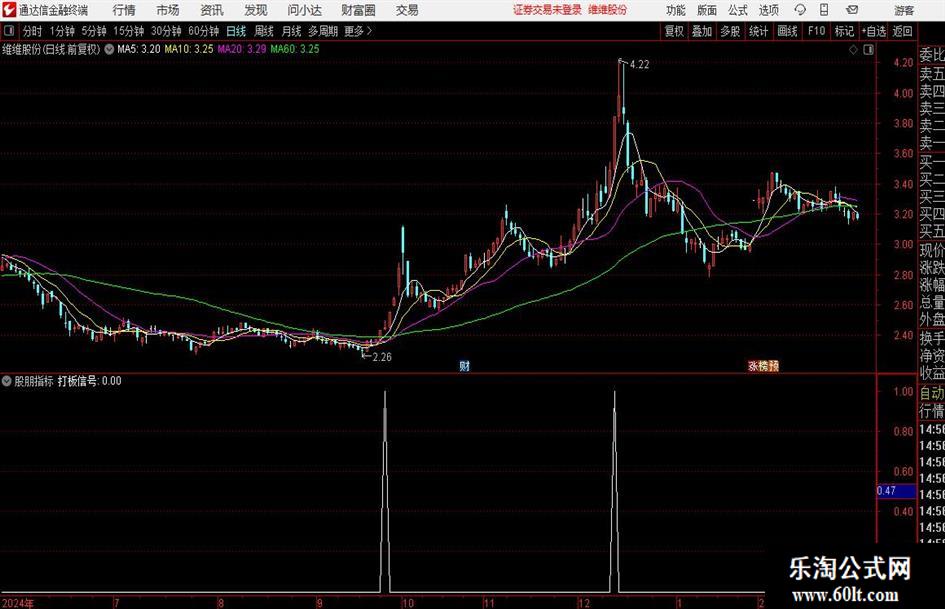
Task: Click the 复权 toolbar button
Action: pyautogui.click(x=674, y=31)
